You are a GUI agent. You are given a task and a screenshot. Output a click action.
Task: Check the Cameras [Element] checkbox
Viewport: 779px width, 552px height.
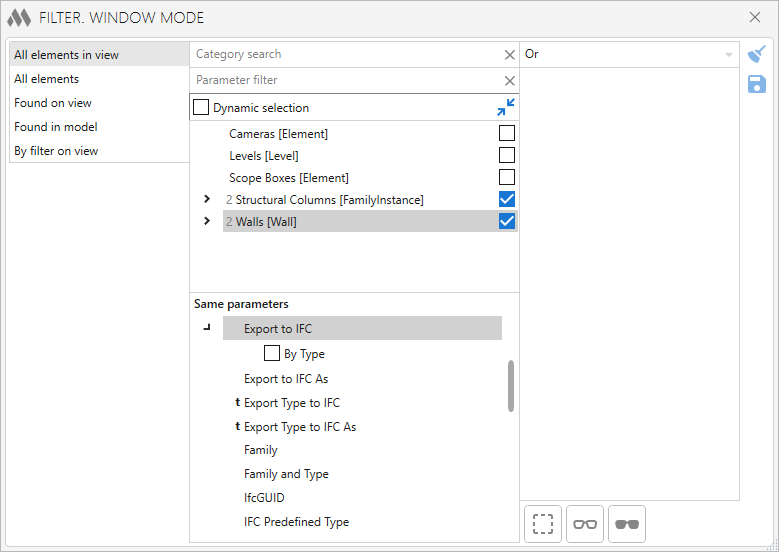coord(507,133)
